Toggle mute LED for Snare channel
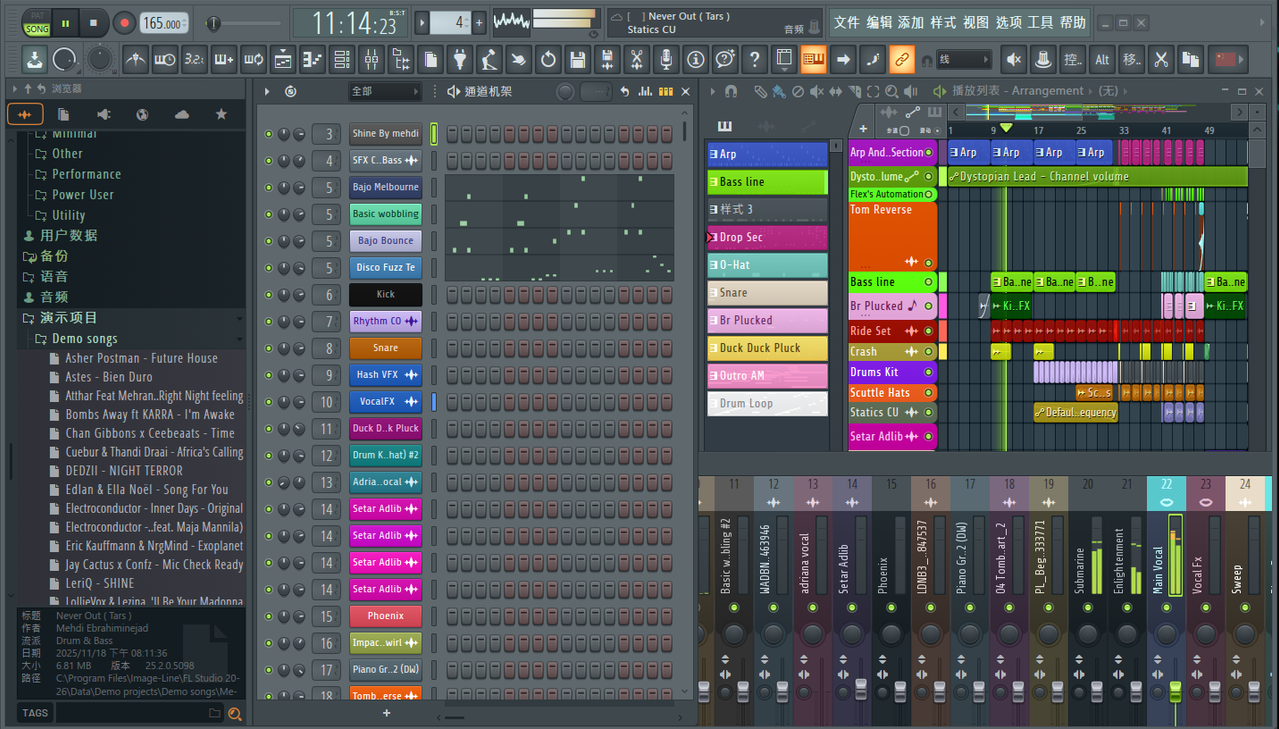Image resolution: width=1279 pixels, height=729 pixels. click(x=268, y=348)
